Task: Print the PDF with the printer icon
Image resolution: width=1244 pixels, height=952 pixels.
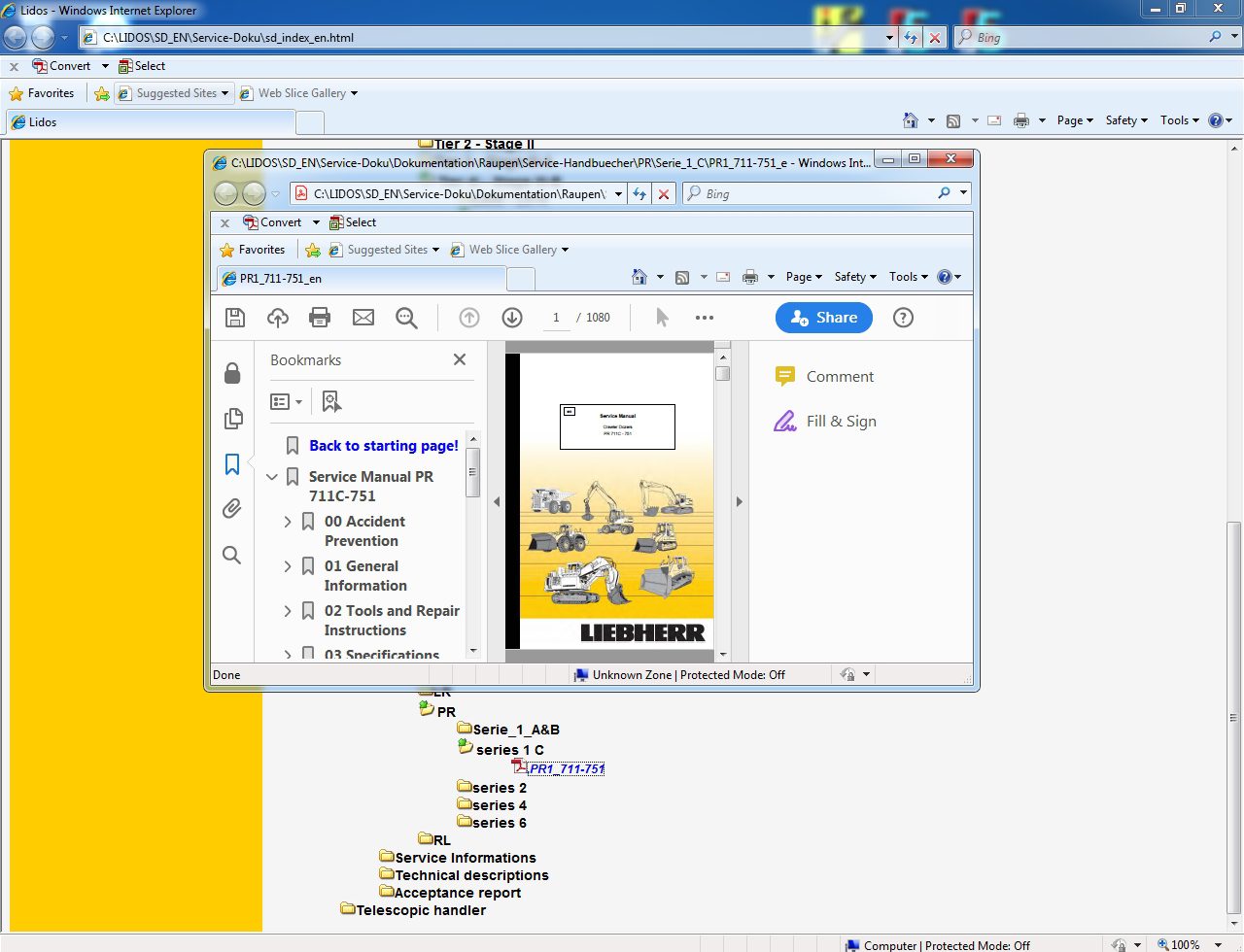Action: tap(320, 318)
